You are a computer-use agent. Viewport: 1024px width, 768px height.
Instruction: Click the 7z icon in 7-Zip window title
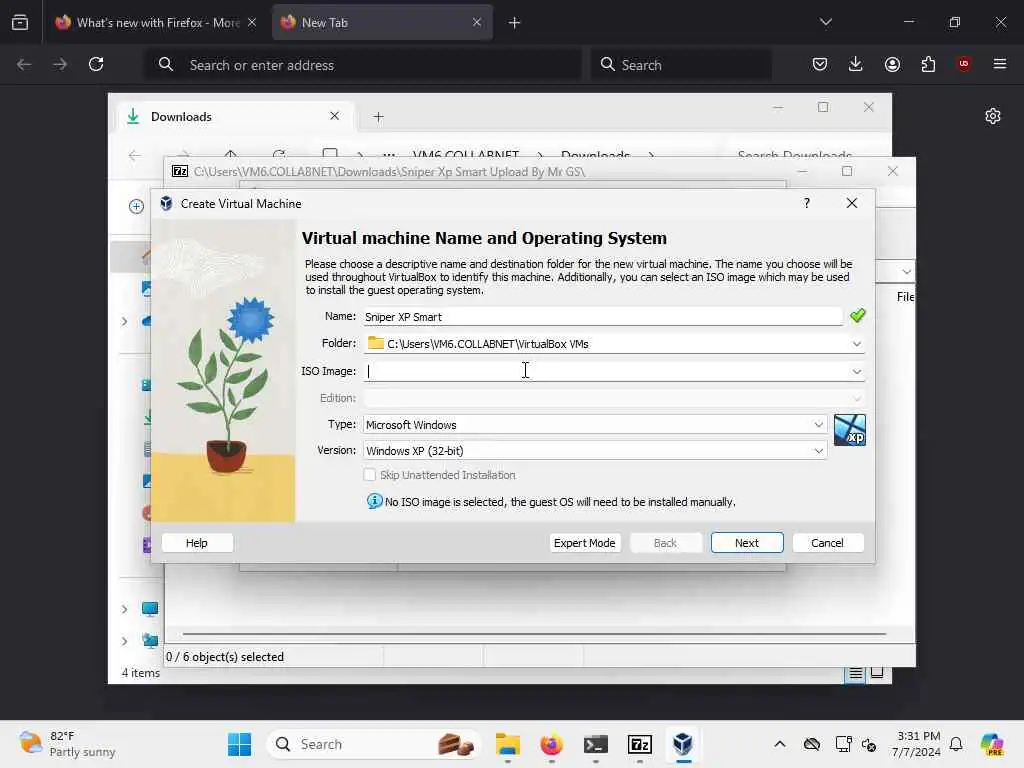pos(180,171)
